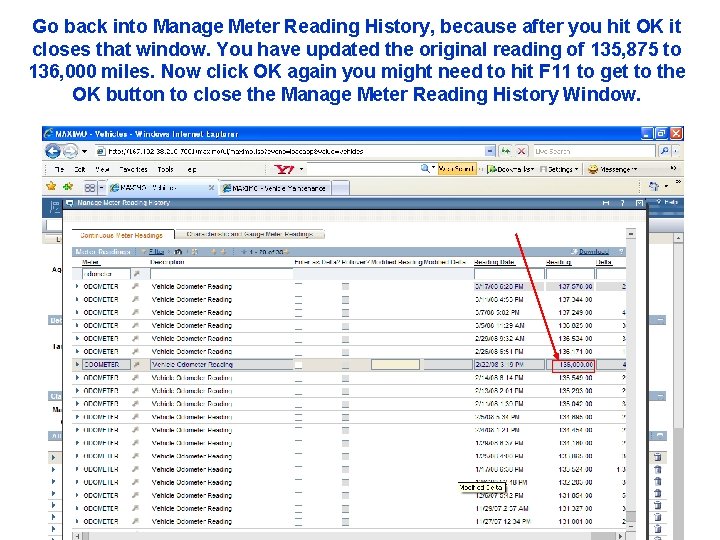This screenshot has width=720, height=540.
Task: Expand the ODOMETER row reading 137,249.00
Action: tap(77, 312)
